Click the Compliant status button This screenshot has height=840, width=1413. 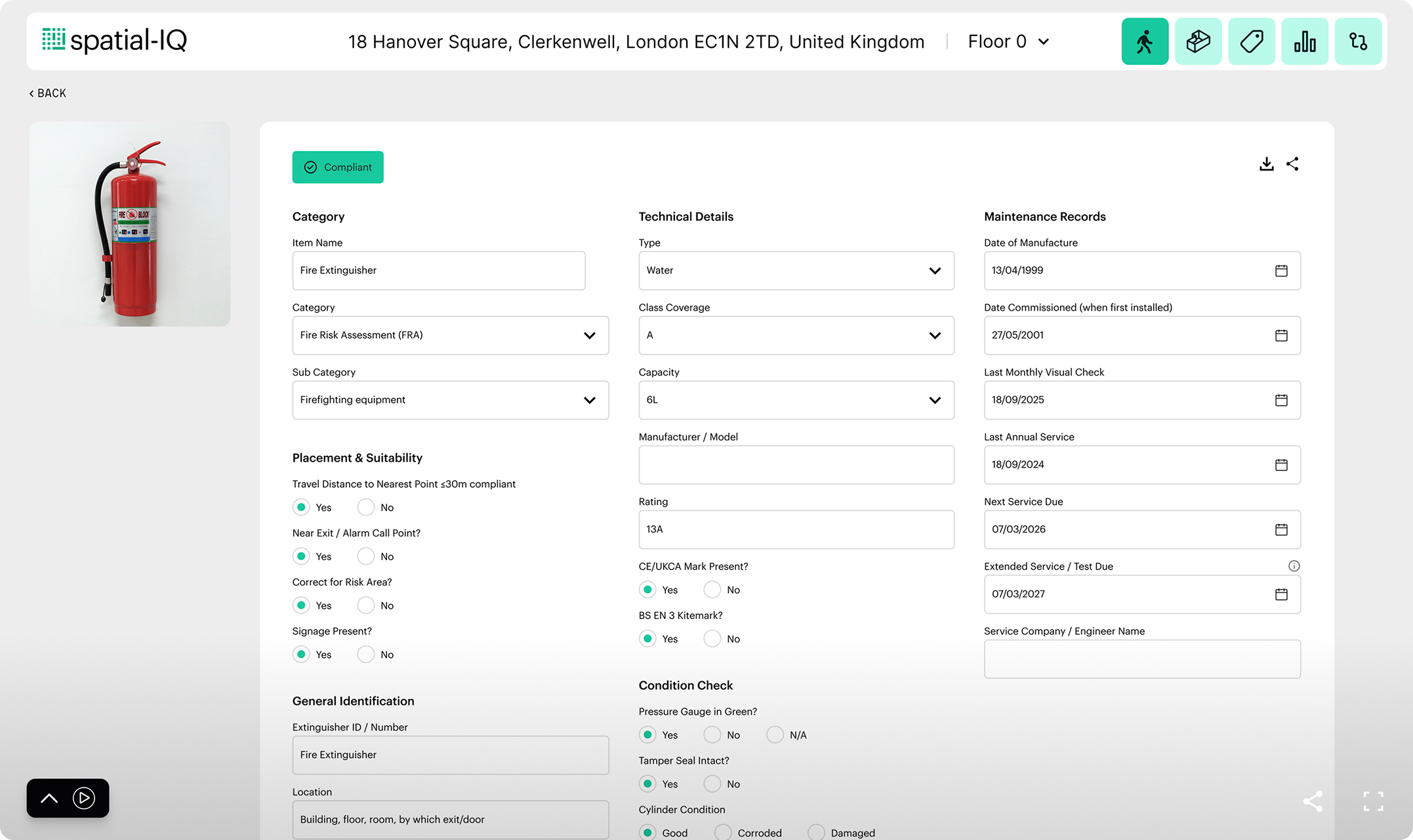[x=338, y=167]
